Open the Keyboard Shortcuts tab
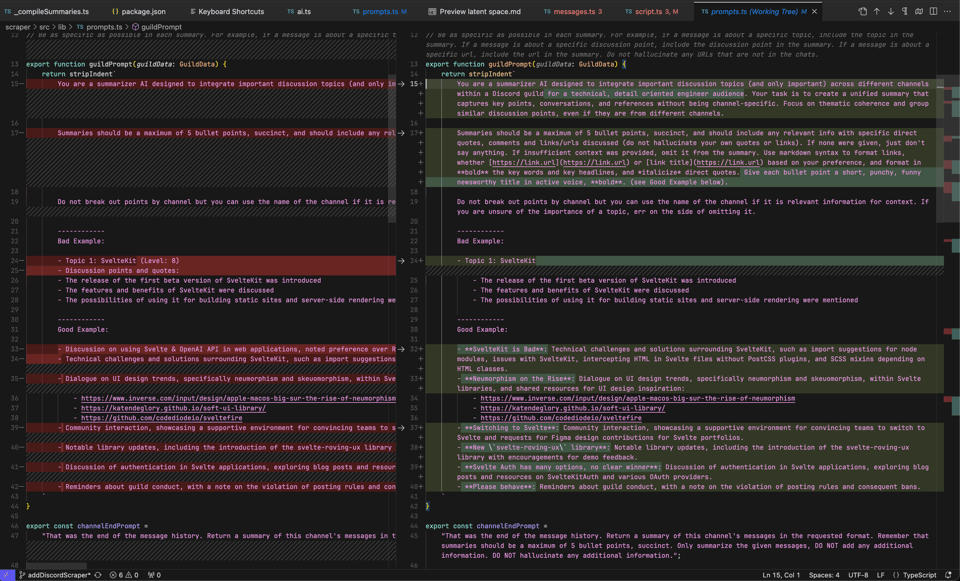 click(x=230, y=12)
